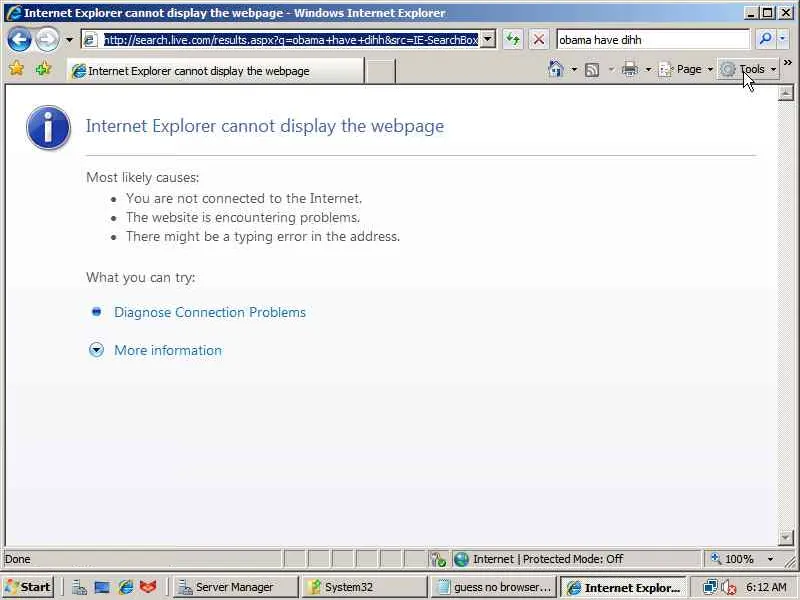Expand the Home button dropdown arrow
The image size is (800, 600).
pos(574,69)
